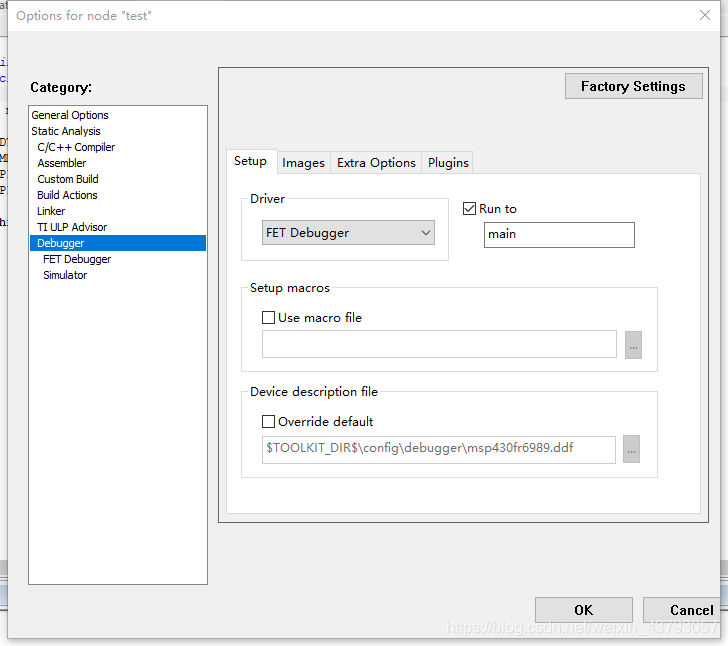The height and width of the screenshot is (646, 728).
Task: Click the Cancel button
Action: [x=690, y=610]
